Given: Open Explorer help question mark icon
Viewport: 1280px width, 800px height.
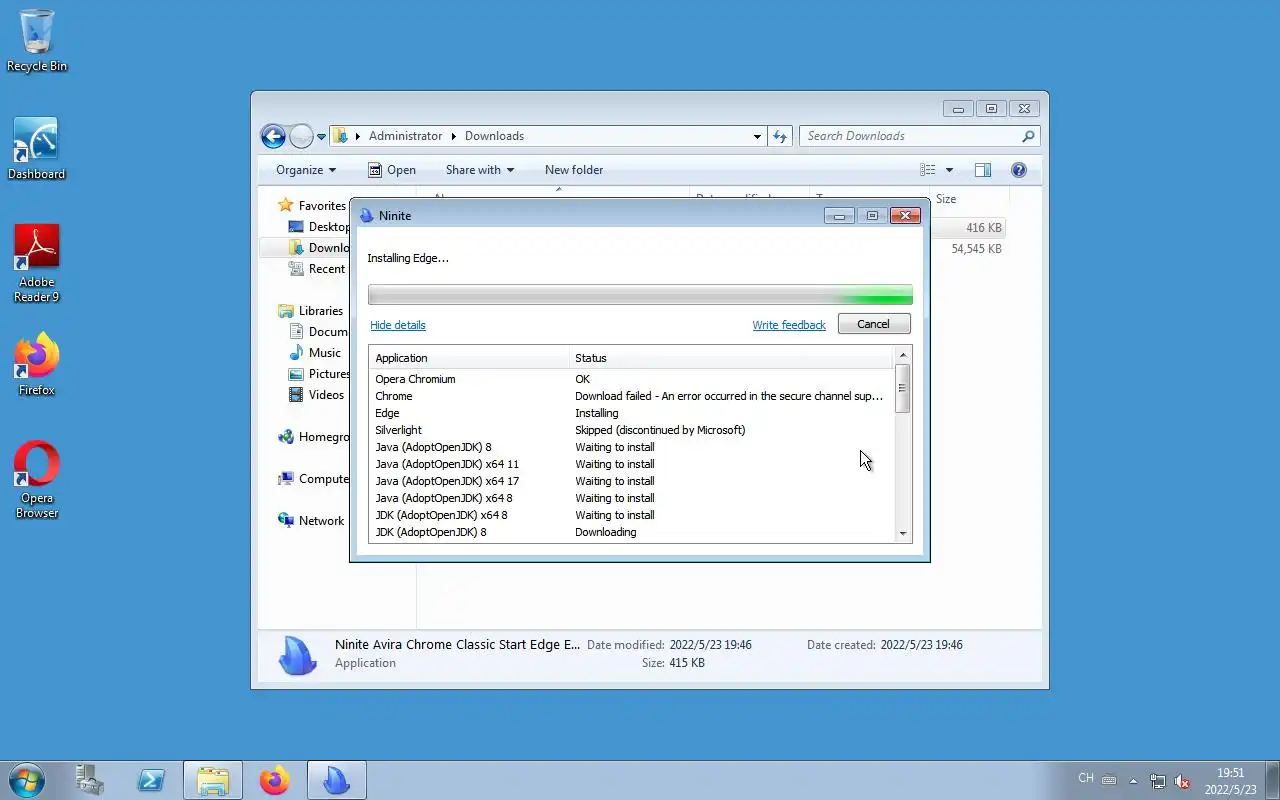Looking at the screenshot, I should (x=1019, y=170).
